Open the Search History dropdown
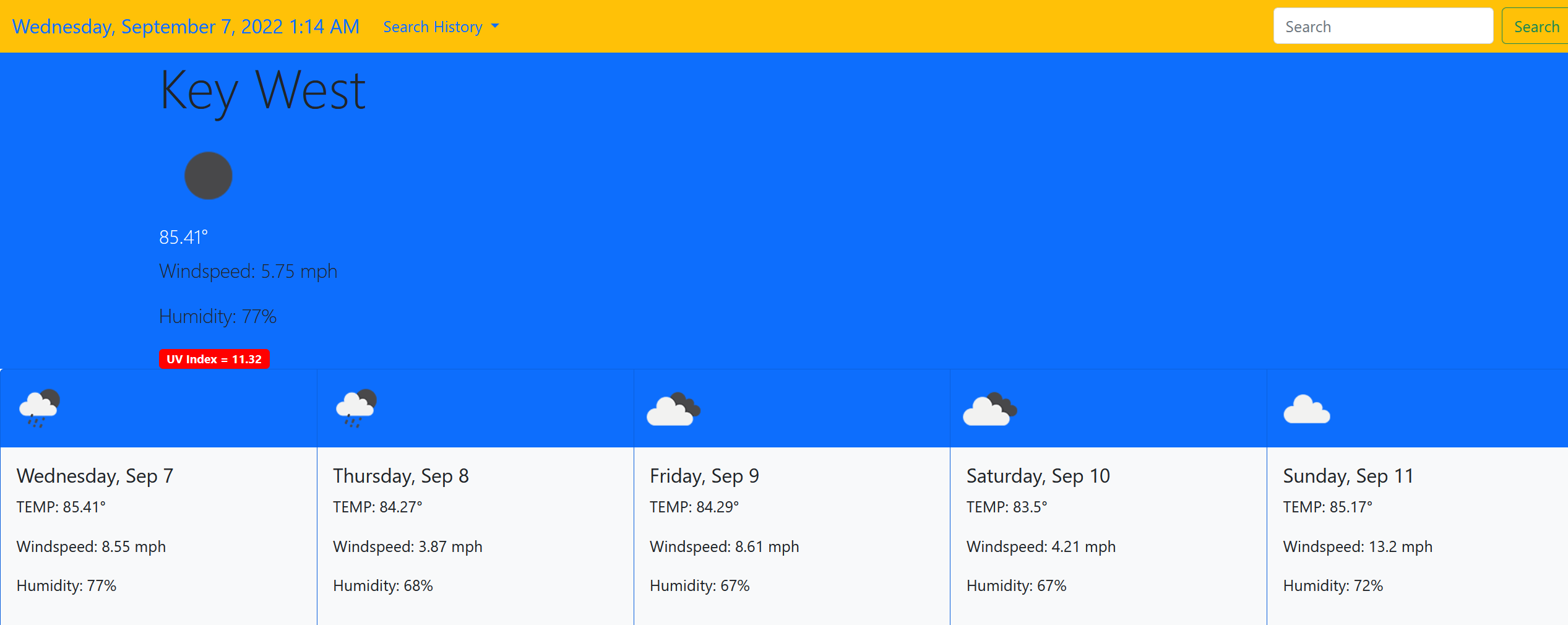1568x625 pixels. point(441,27)
